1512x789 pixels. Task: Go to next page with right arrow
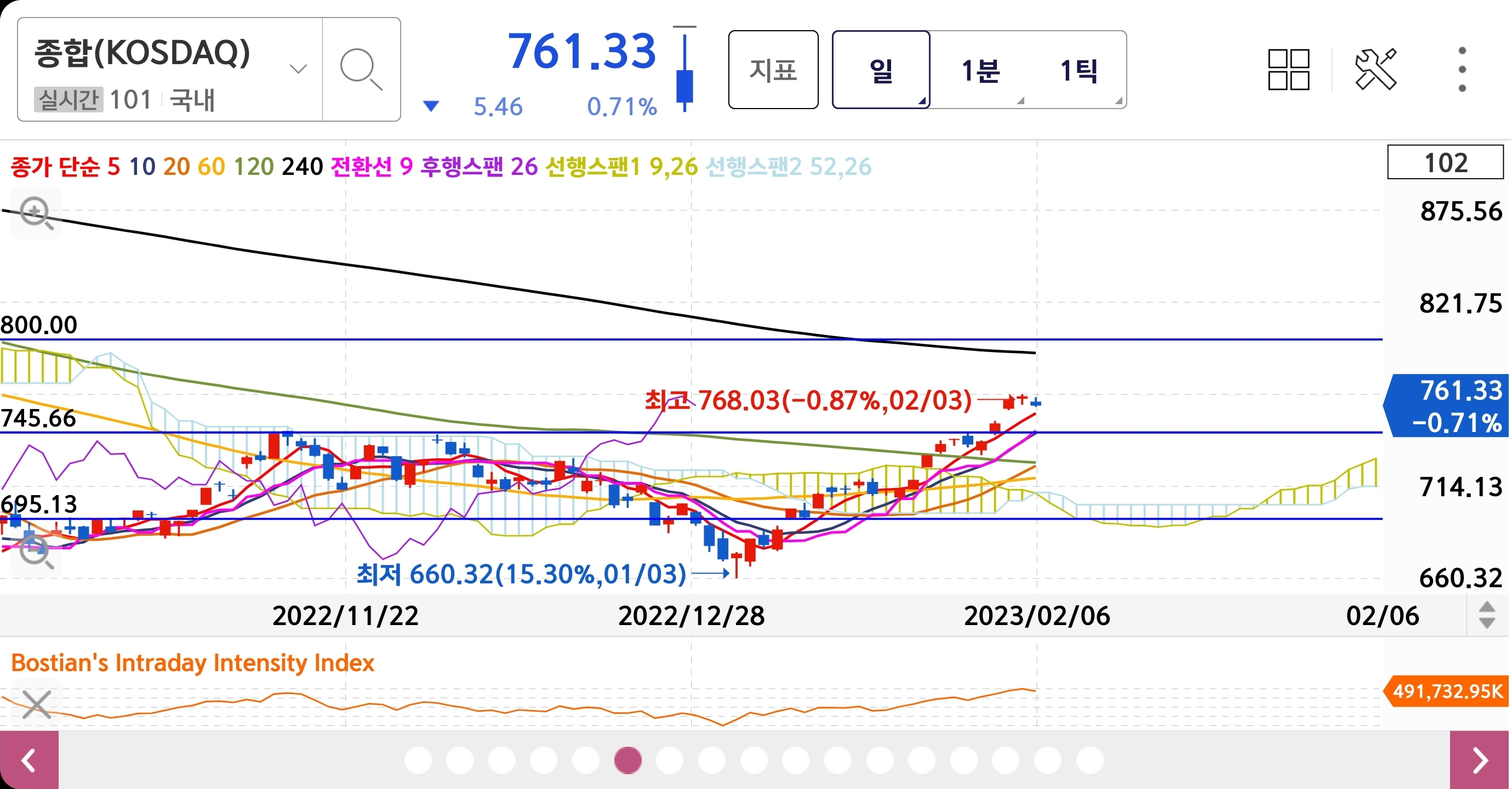tap(1480, 760)
